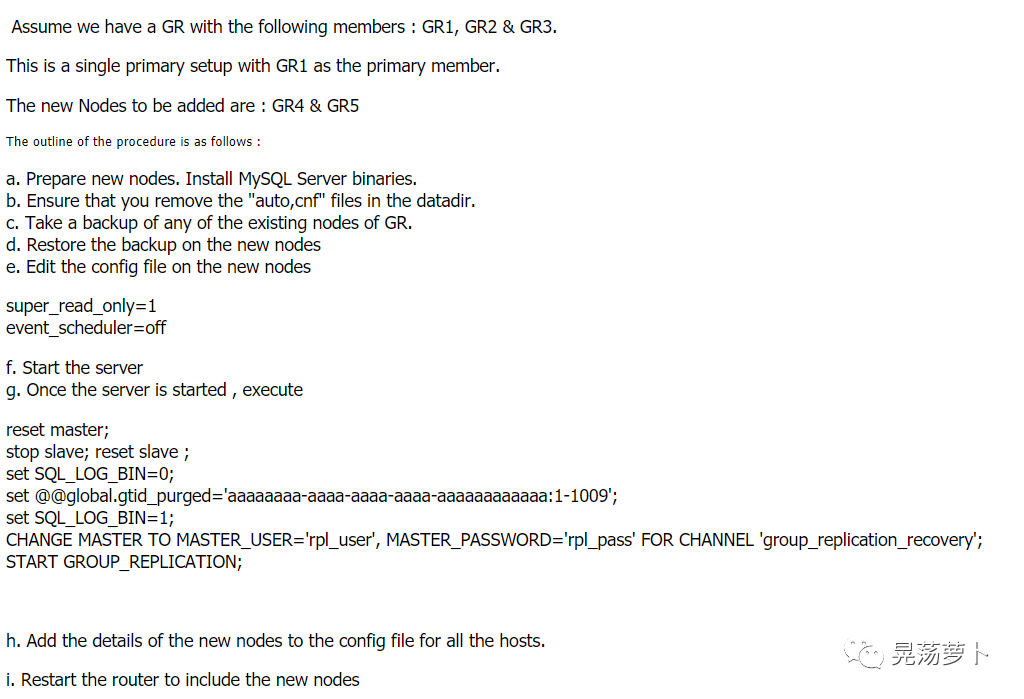Click step a about preparing new nodes

point(212,179)
